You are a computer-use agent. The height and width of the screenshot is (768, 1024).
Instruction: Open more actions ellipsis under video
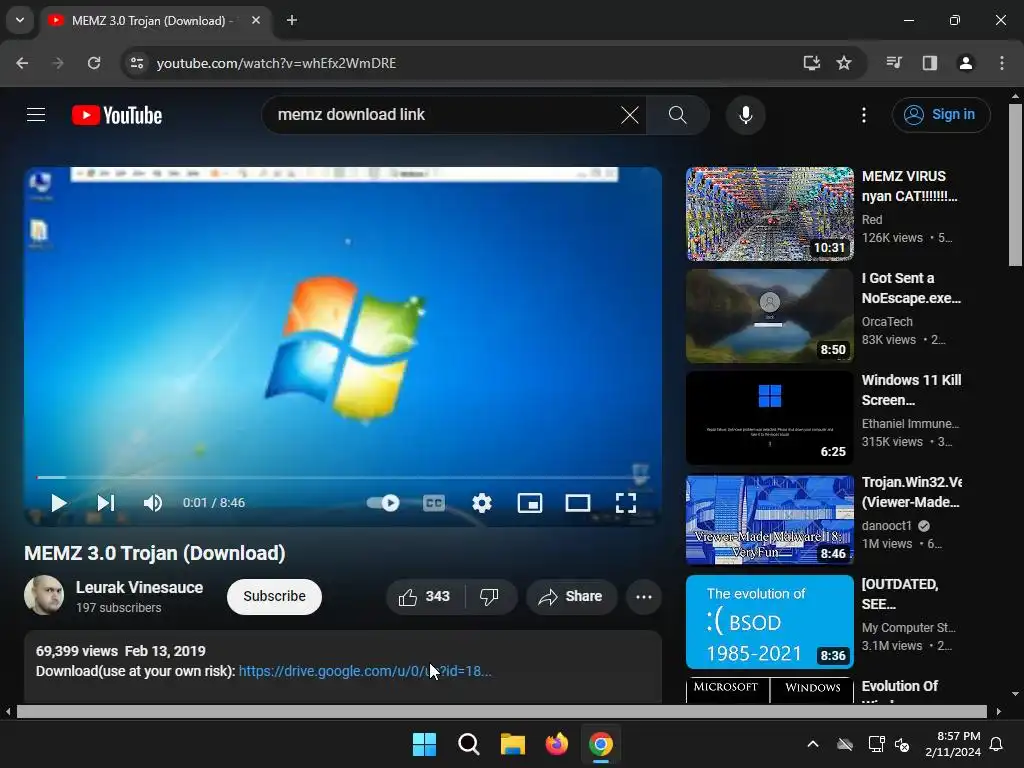tap(644, 596)
